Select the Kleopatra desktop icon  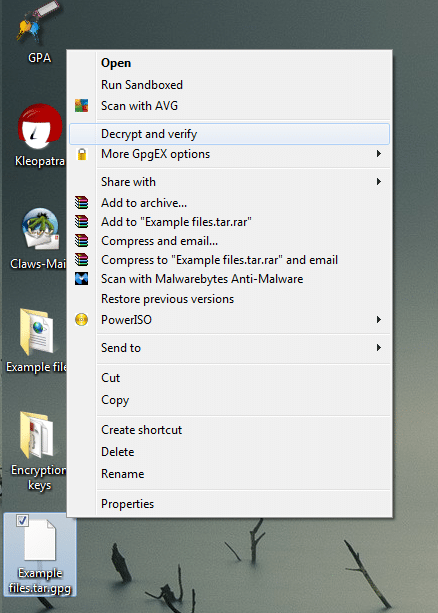(x=39, y=126)
